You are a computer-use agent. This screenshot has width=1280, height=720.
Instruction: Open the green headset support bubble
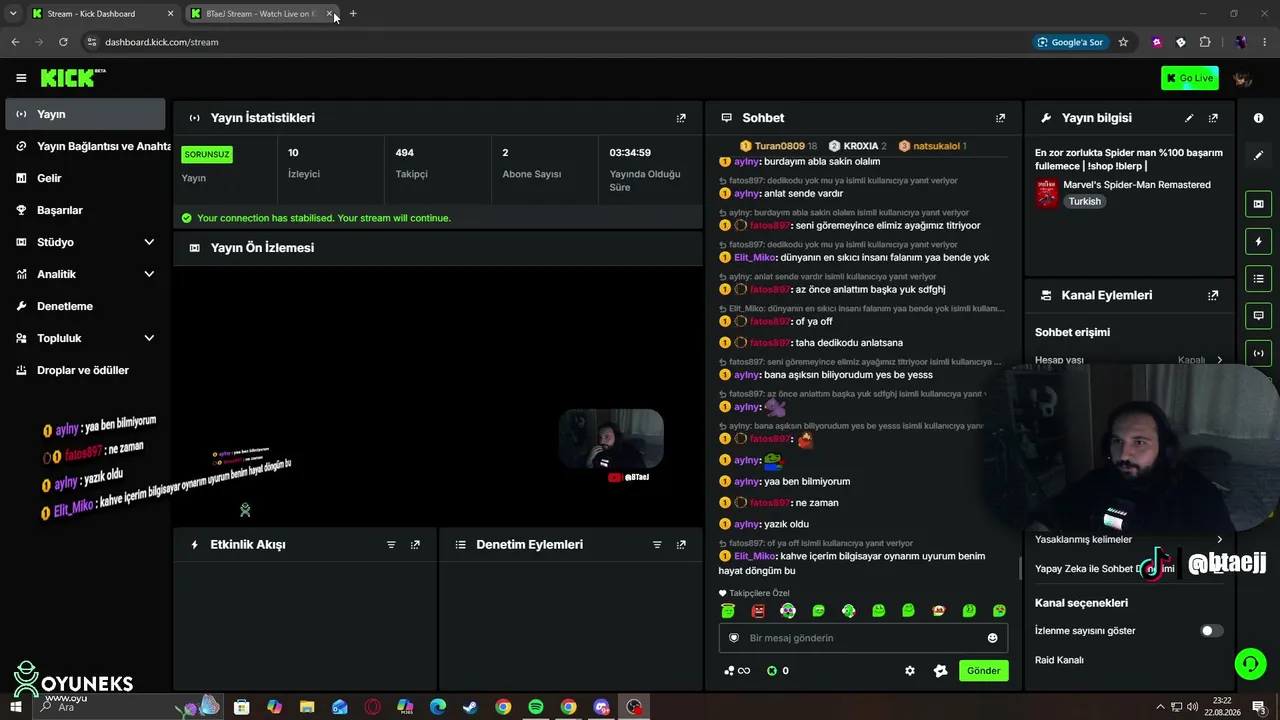click(x=1249, y=663)
